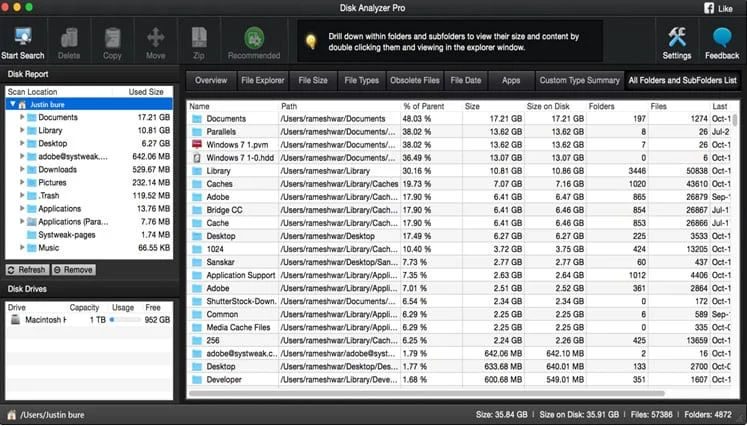This screenshot has width=747, height=426.
Task: Open the File Size tab
Action: point(313,81)
